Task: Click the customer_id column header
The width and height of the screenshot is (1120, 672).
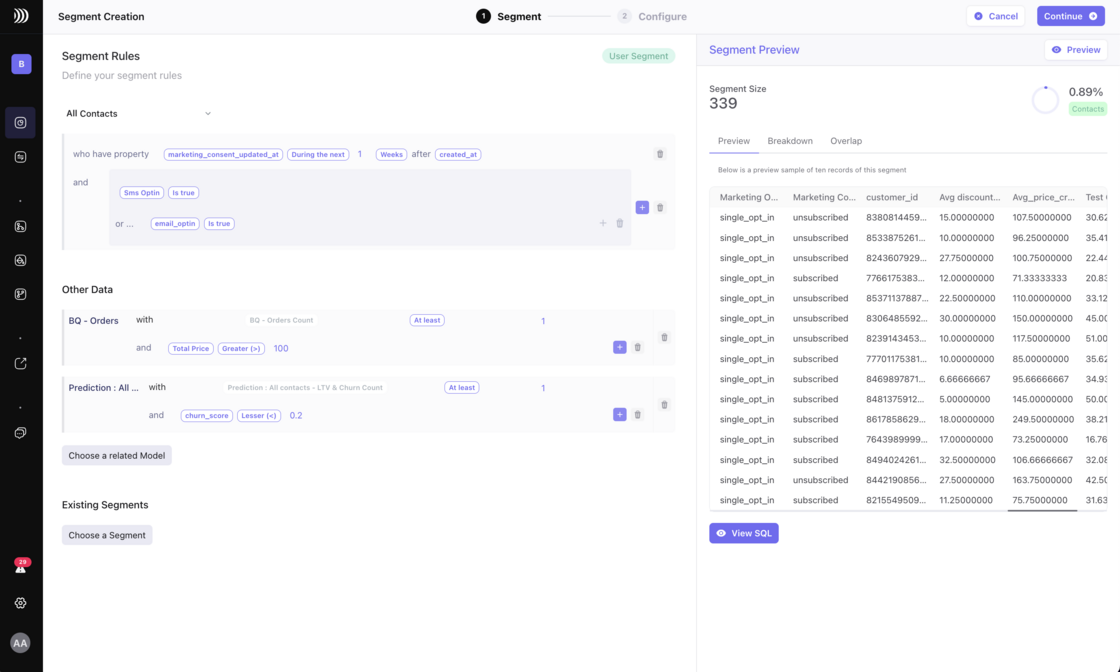Action: (x=891, y=197)
